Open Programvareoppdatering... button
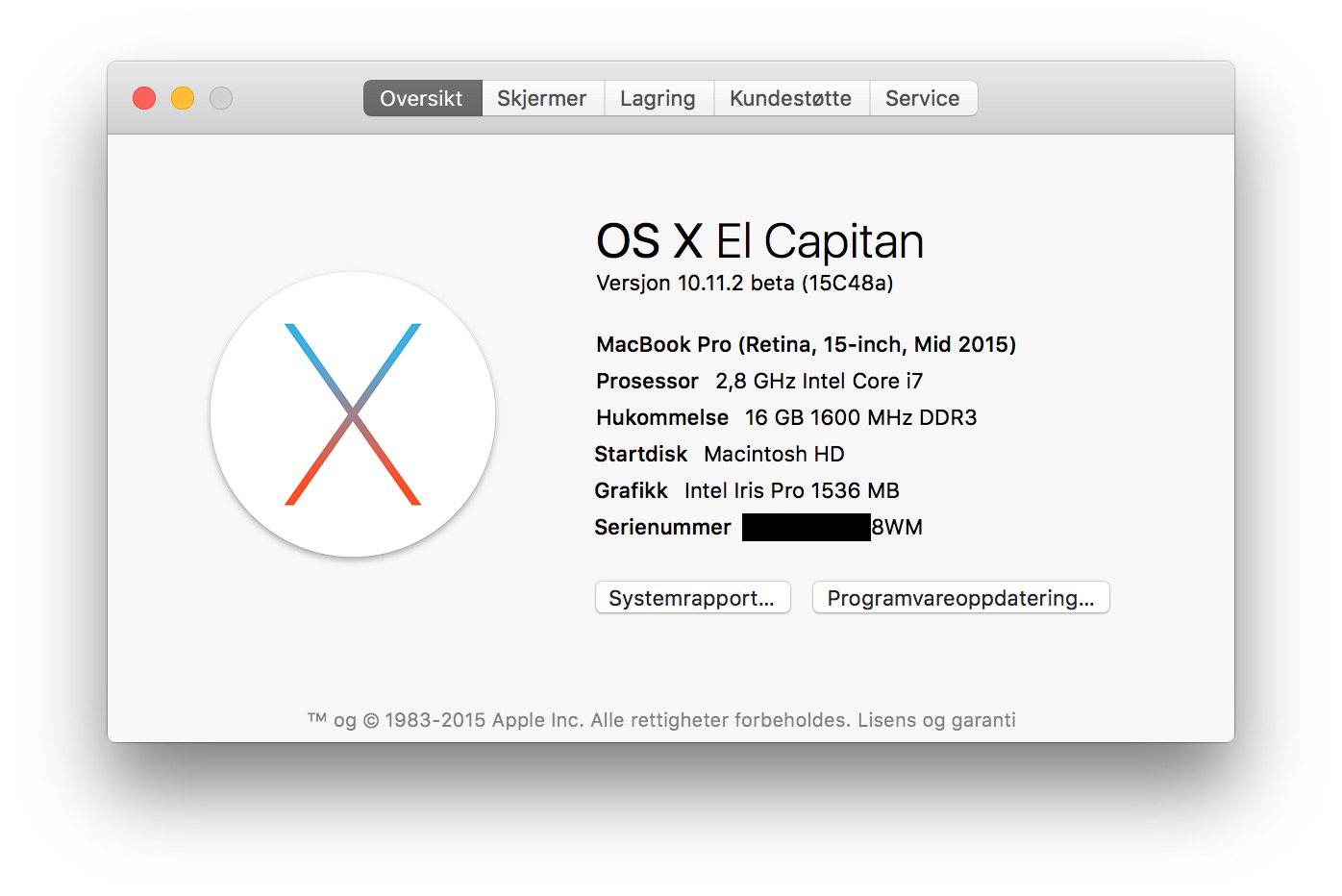The height and width of the screenshot is (896, 1342). tap(960, 598)
